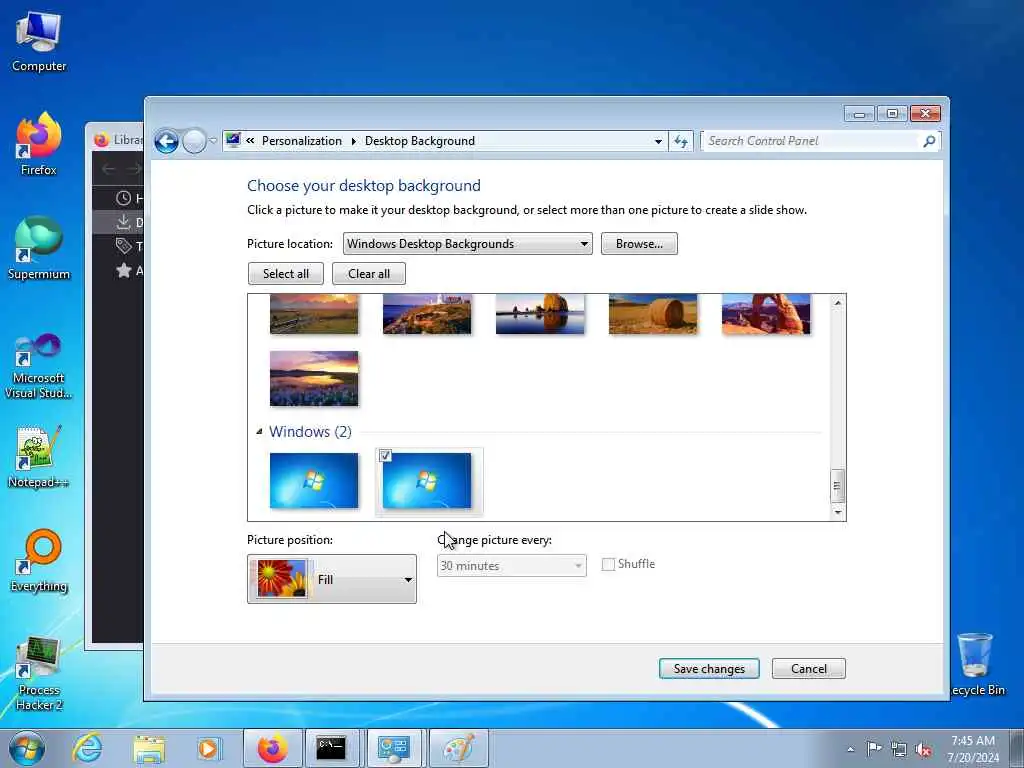Select the hay bale wallpaper thumbnail

653,314
